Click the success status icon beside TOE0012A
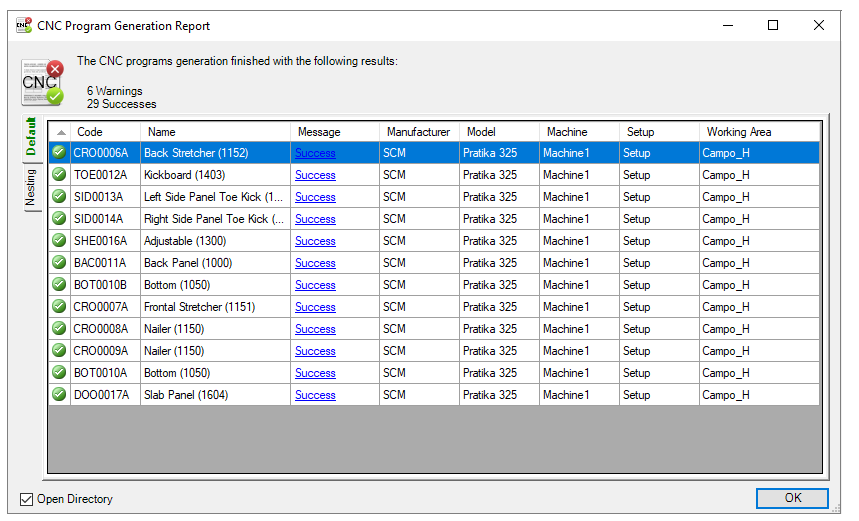The width and height of the screenshot is (859, 521). point(59,175)
